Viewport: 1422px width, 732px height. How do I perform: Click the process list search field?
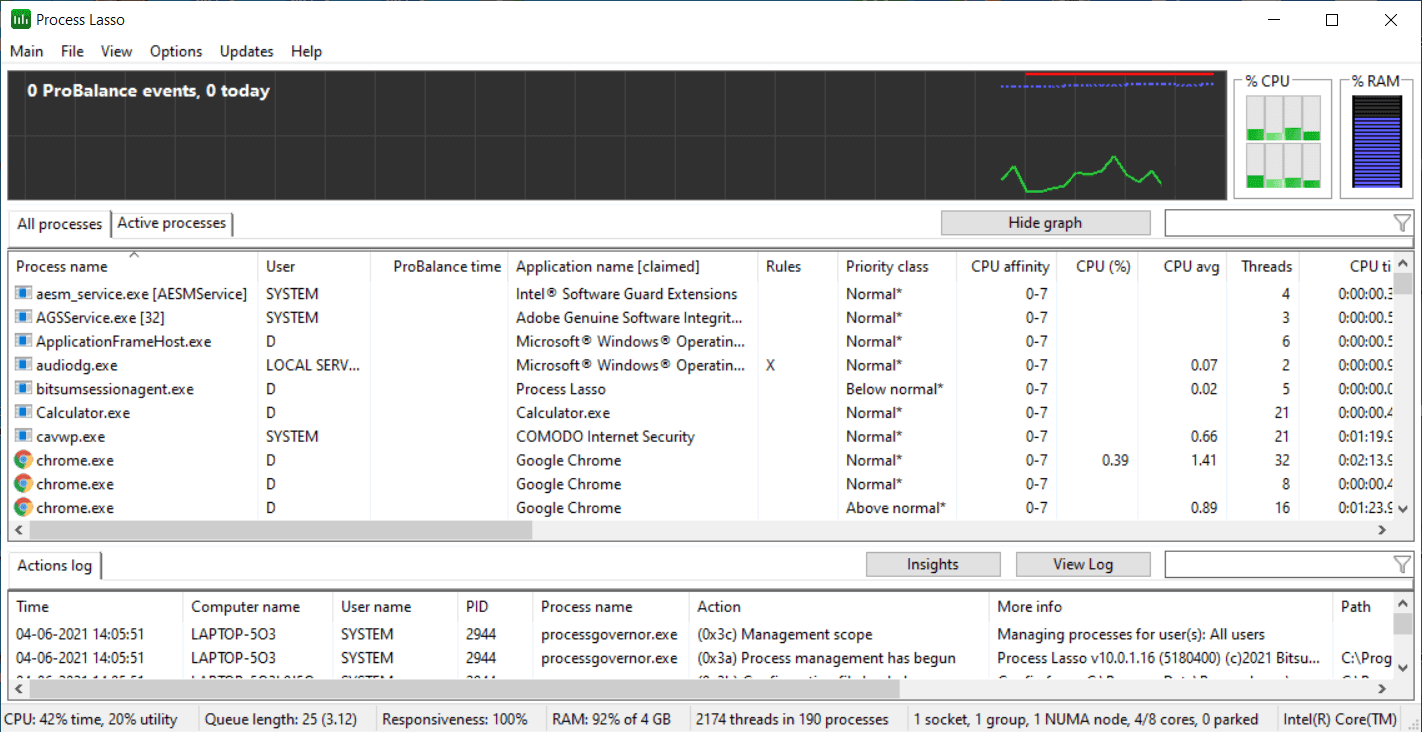1278,223
